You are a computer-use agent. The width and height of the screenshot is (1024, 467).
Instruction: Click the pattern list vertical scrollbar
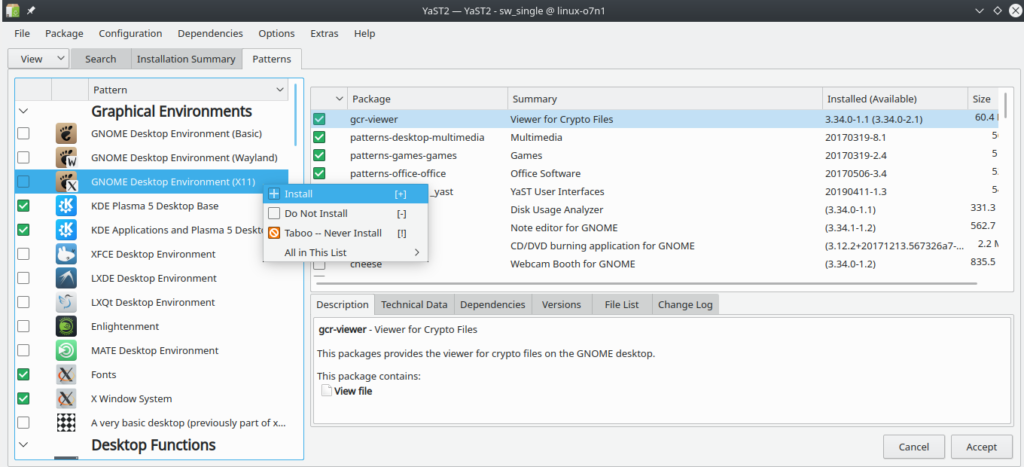pos(296,113)
